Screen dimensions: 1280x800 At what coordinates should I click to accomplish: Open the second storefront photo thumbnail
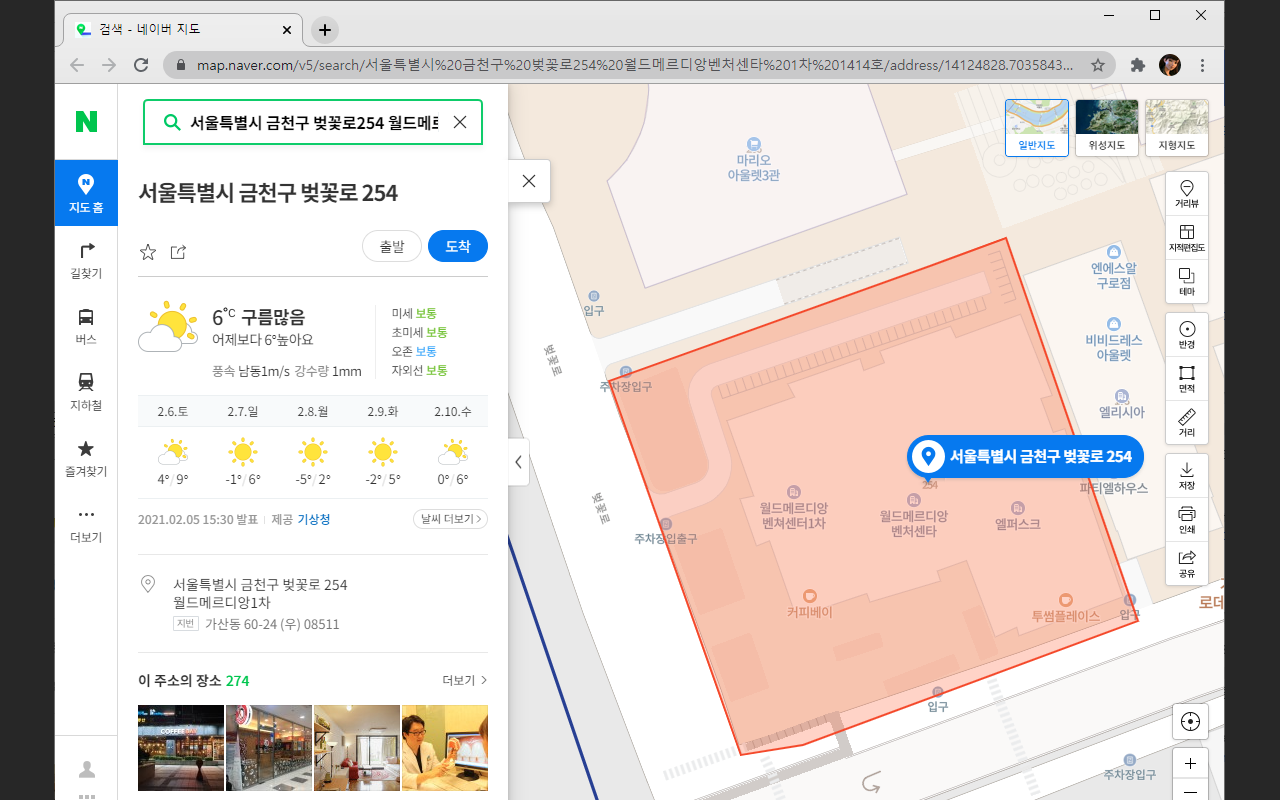coord(269,748)
